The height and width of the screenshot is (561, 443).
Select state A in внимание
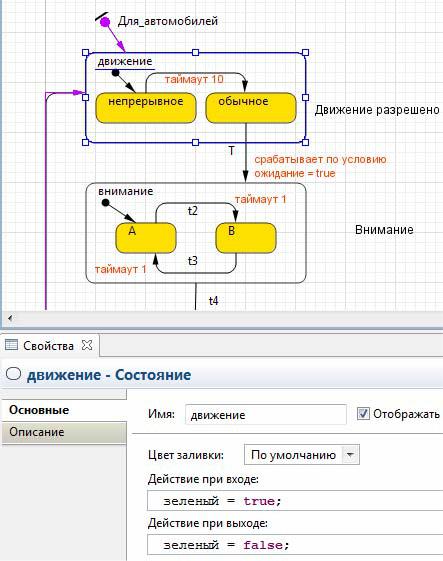(146, 238)
